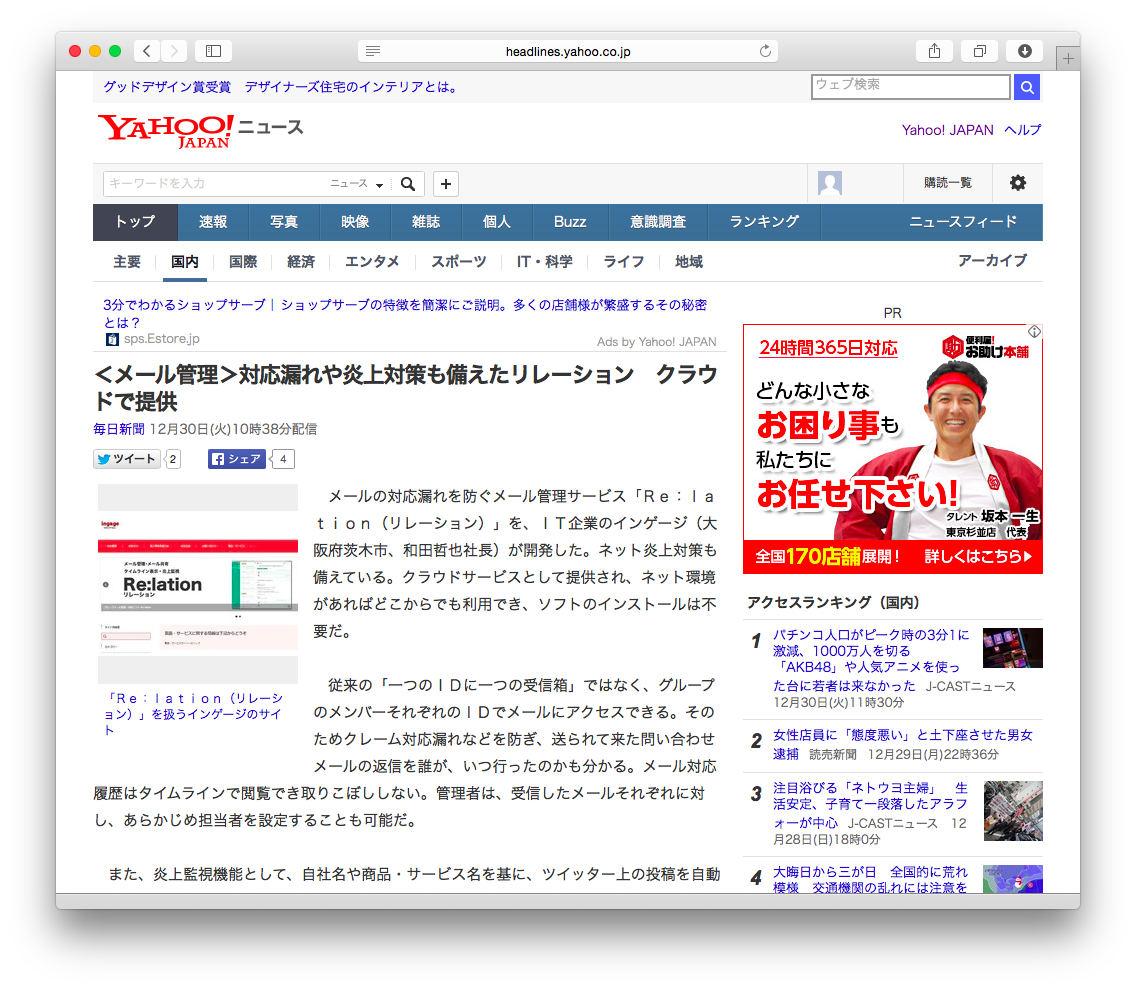
Task: Open share count bubble showing 4
Action: pos(283,459)
